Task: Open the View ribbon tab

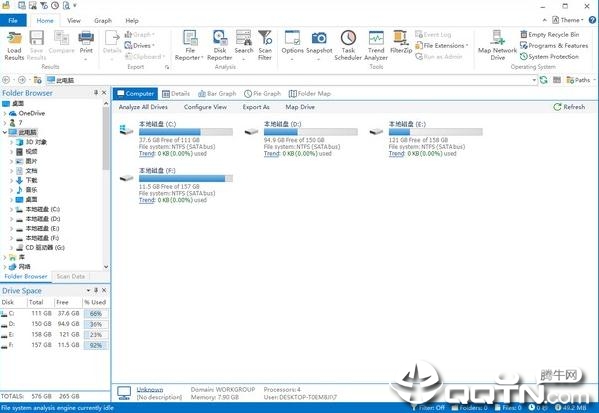Action: (x=74, y=20)
